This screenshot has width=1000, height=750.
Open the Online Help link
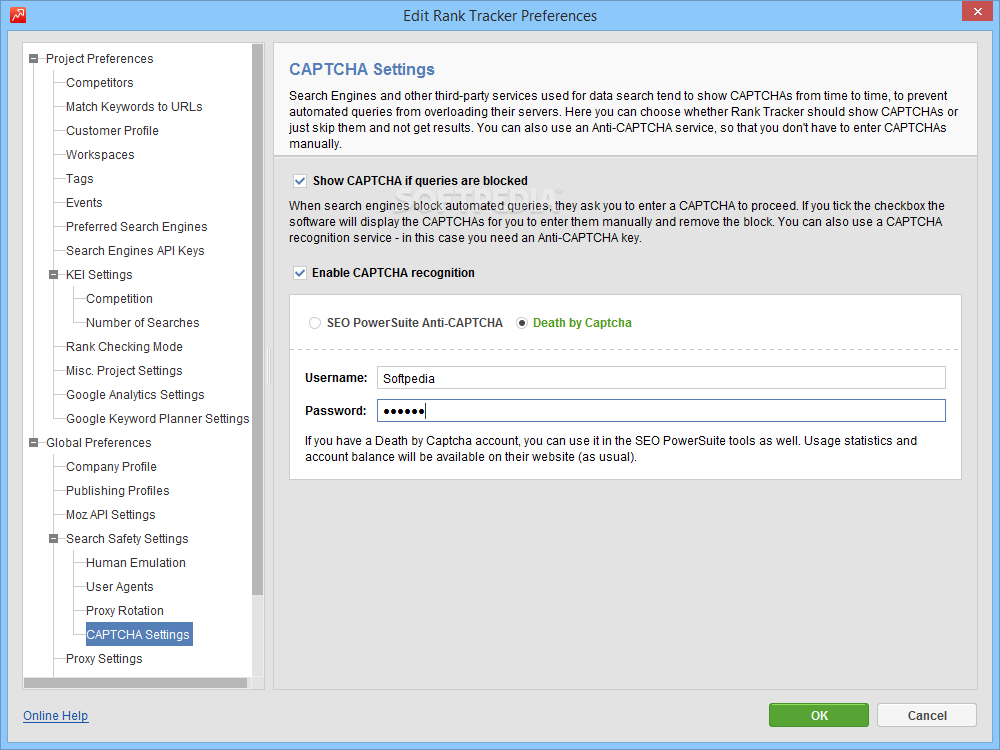pos(55,716)
